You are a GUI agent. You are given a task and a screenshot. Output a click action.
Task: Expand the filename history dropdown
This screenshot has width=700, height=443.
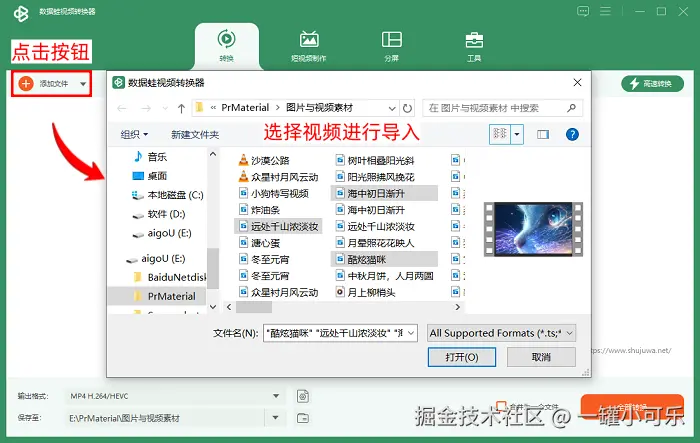click(411, 333)
